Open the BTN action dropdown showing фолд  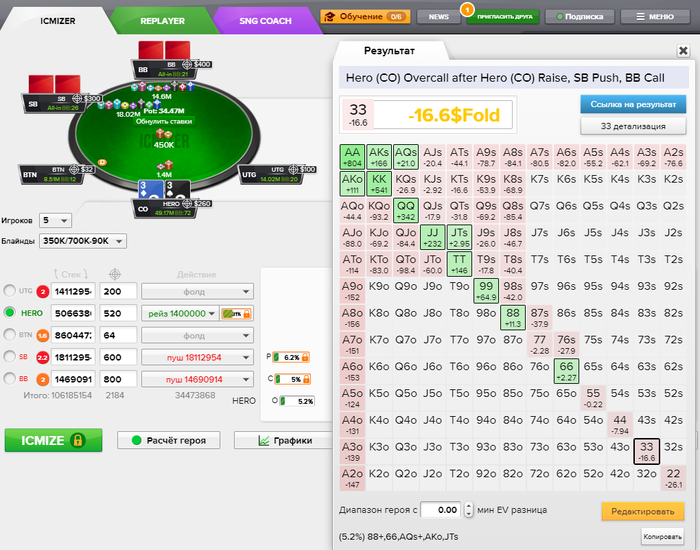click(x=197, y=335)
